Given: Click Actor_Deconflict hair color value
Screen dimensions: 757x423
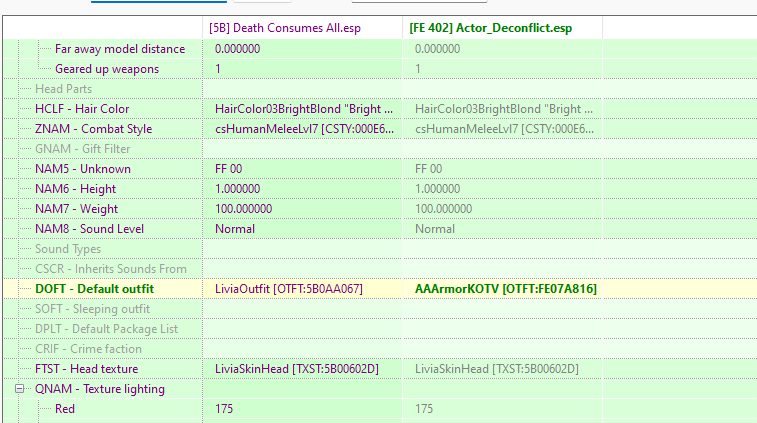Looking at the screenshot, I should [502, 109].
